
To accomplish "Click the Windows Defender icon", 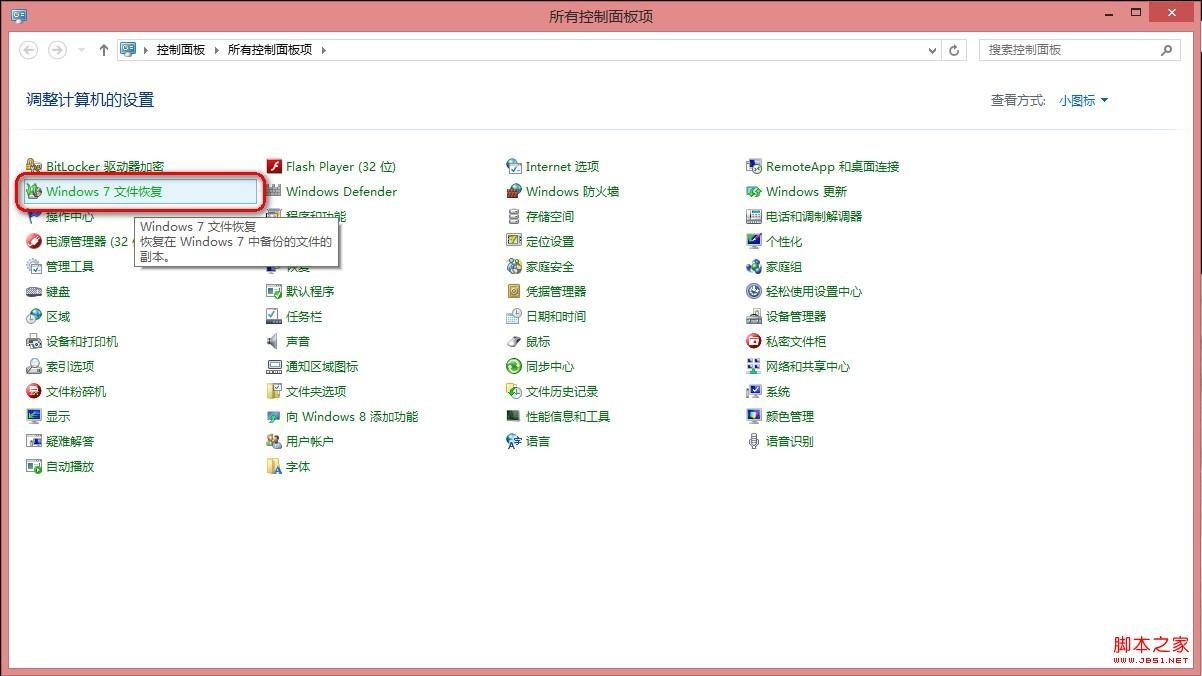I will [x=274, y=192].
